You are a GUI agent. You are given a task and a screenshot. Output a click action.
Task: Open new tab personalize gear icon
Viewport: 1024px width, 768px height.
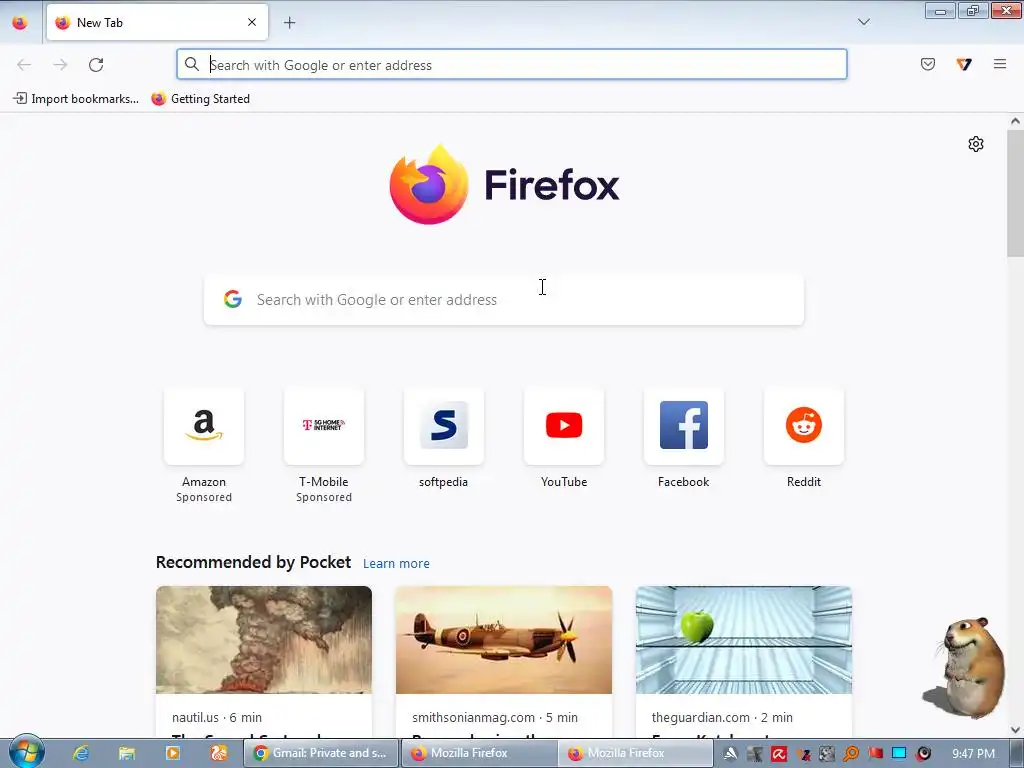coord(975,144)
